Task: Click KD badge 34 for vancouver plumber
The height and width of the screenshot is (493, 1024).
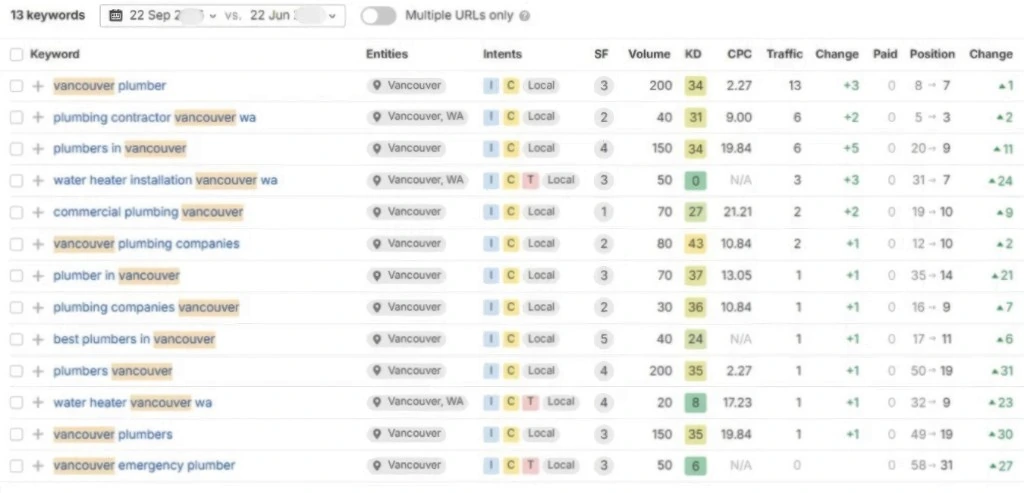Action: coord(696,86)
